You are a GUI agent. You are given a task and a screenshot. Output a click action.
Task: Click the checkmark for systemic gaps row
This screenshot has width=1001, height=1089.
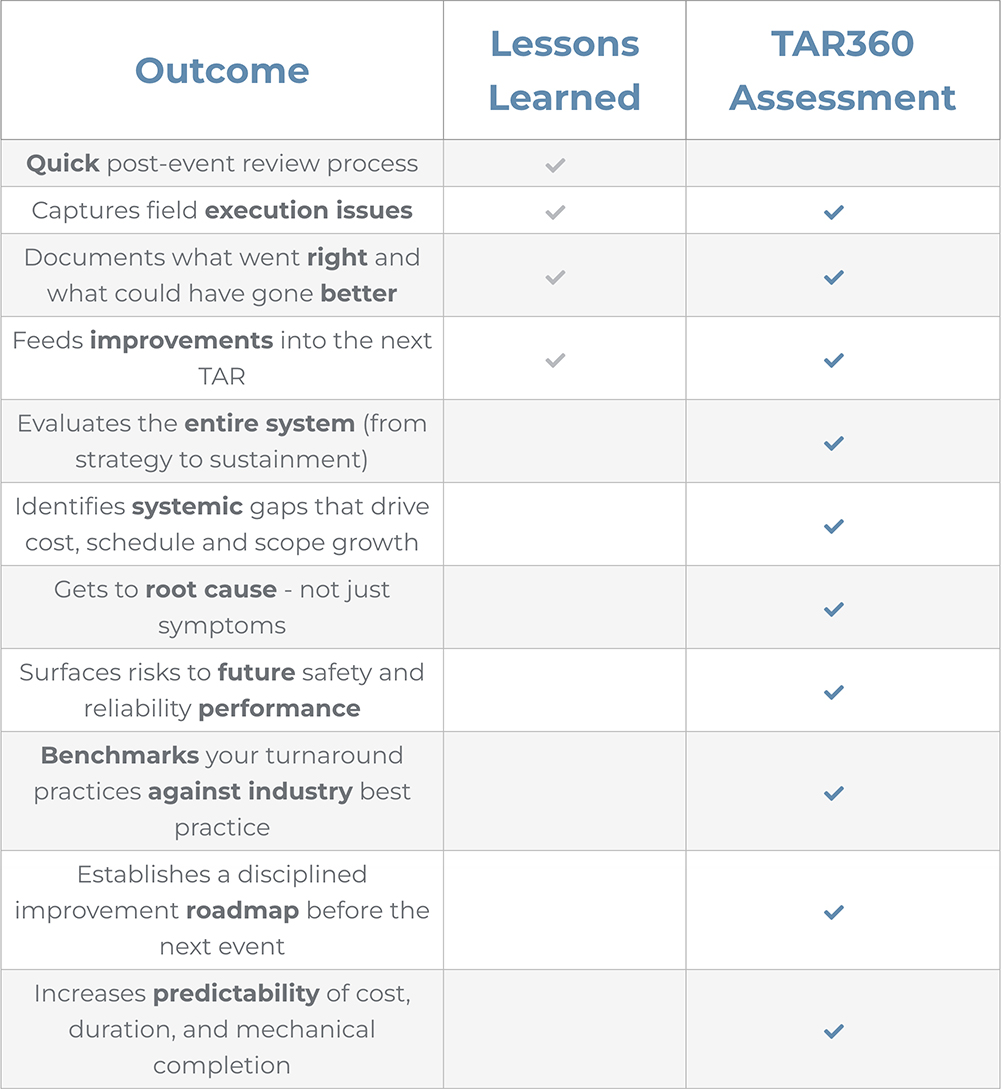coord(833,526)
